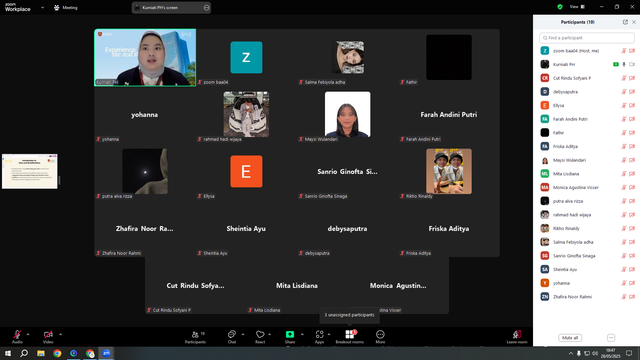
Task: Select the shared screen thumbnail
Action: click(x=30, y=171)
